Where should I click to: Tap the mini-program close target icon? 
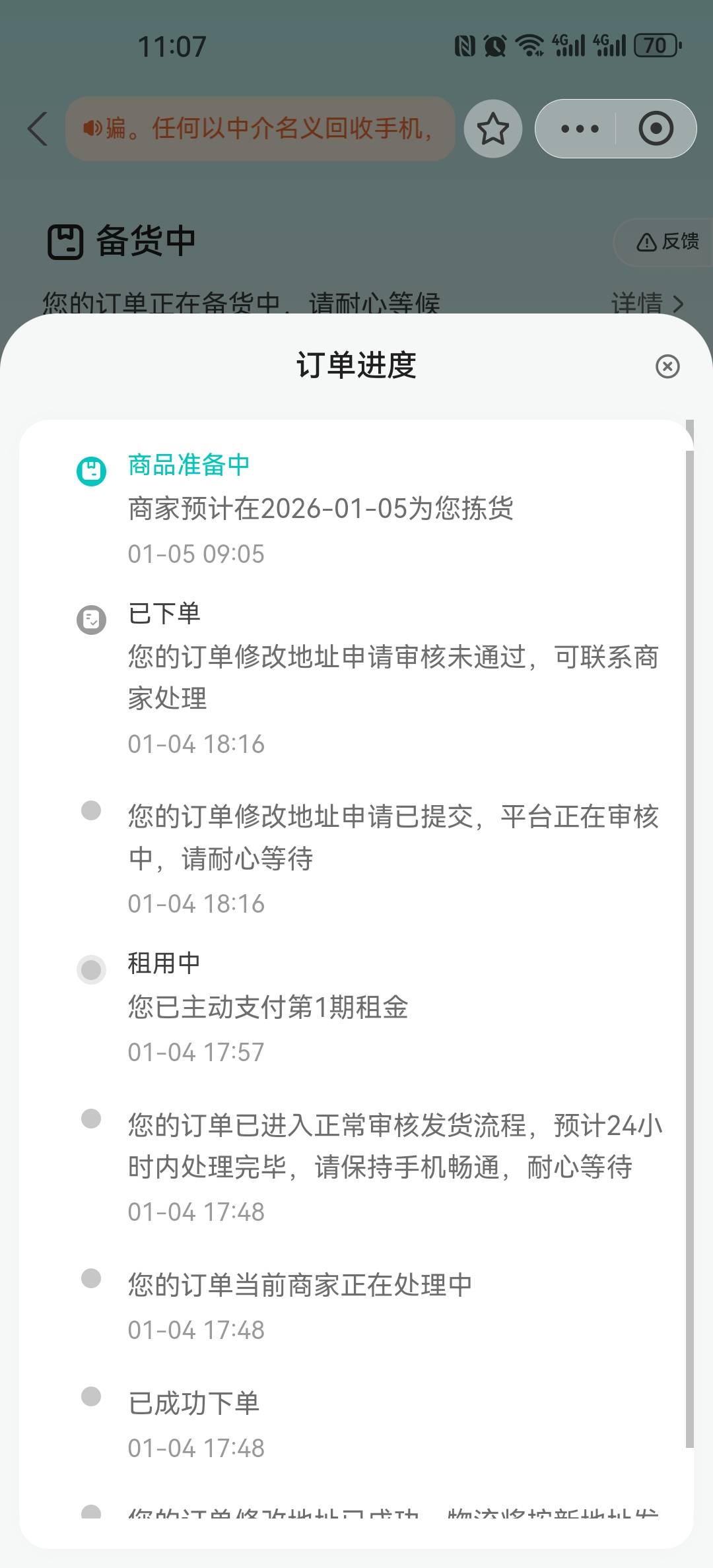656,129
